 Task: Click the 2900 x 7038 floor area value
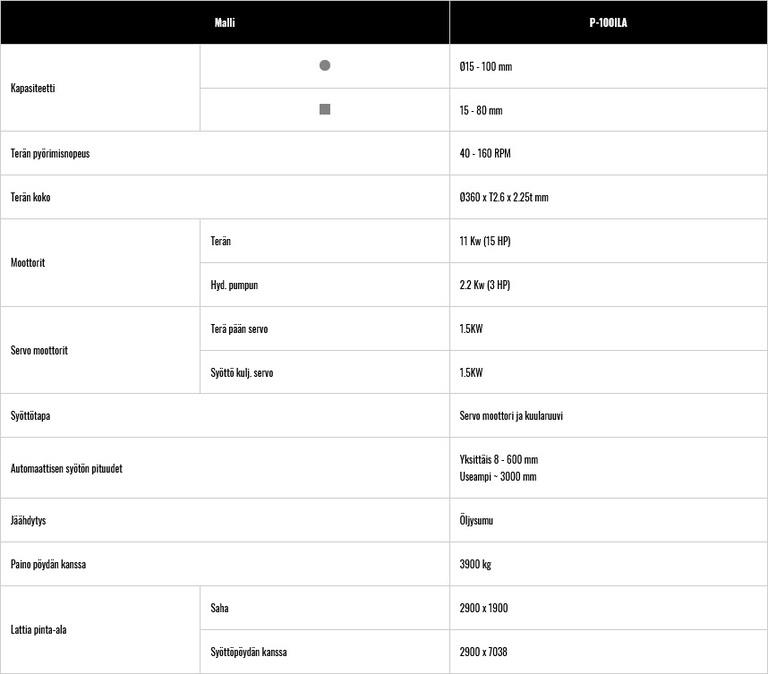point(483,652)
